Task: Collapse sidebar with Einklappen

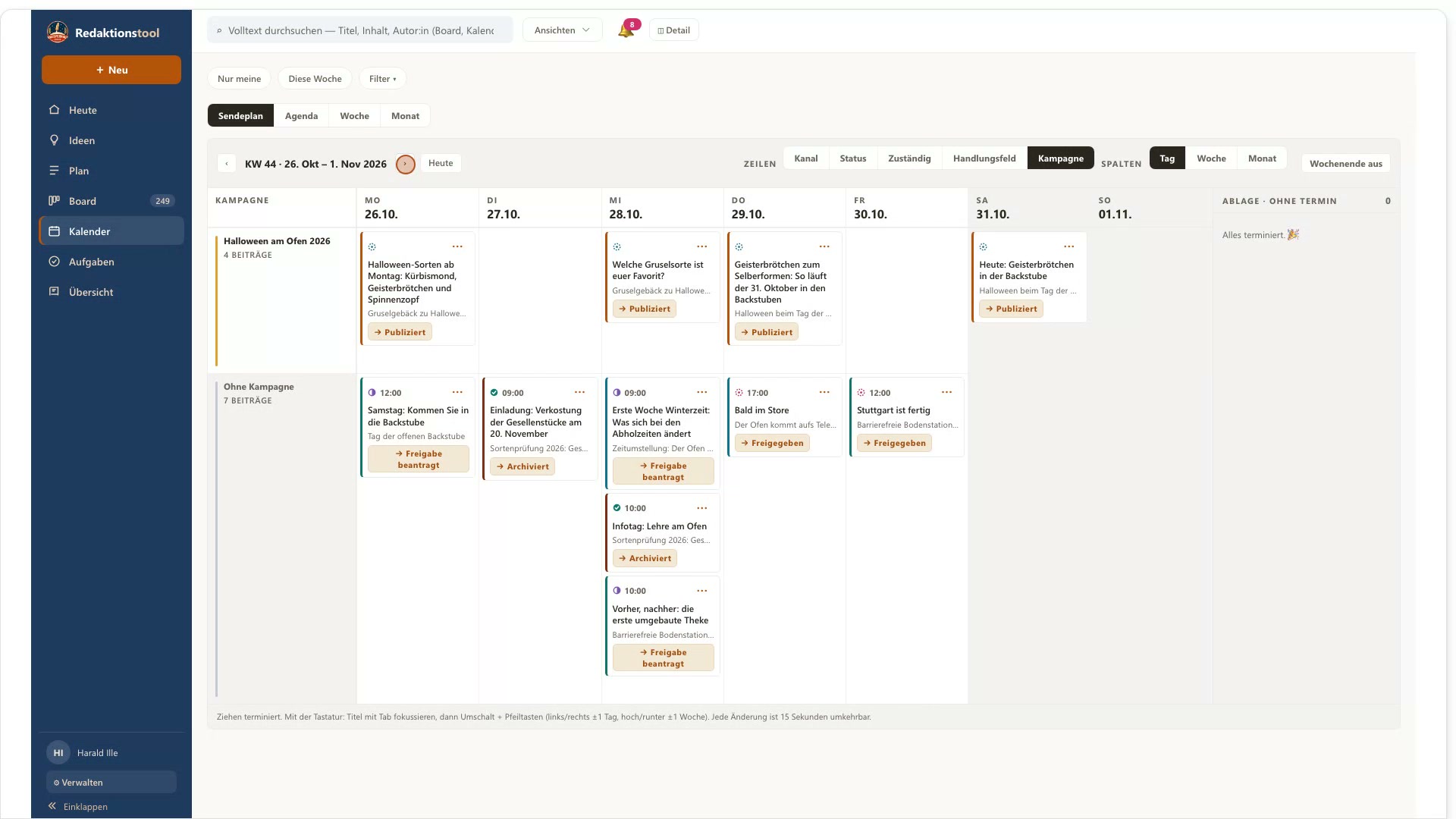Action: click(78, 806)
